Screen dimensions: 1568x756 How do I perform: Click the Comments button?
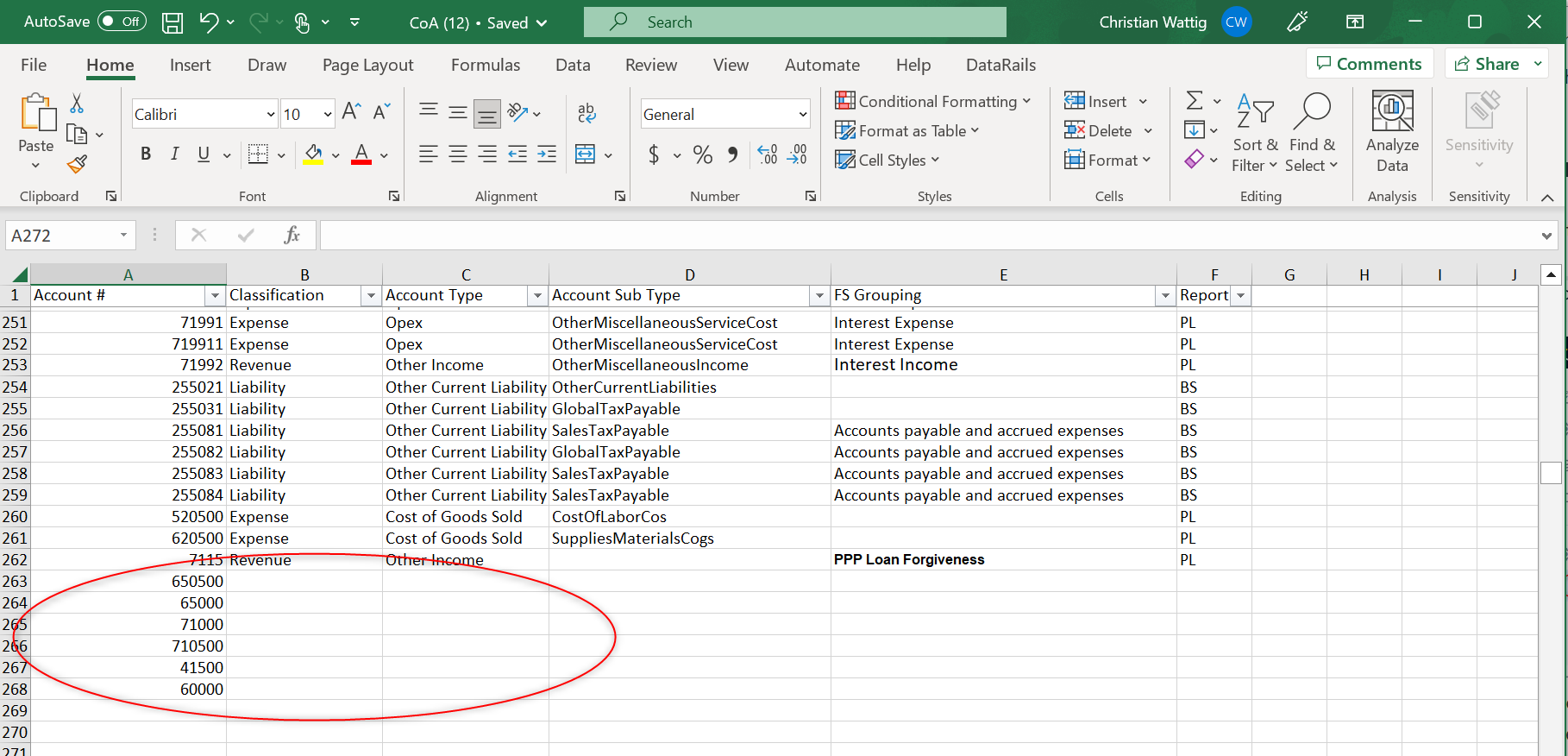[1370, 64]
